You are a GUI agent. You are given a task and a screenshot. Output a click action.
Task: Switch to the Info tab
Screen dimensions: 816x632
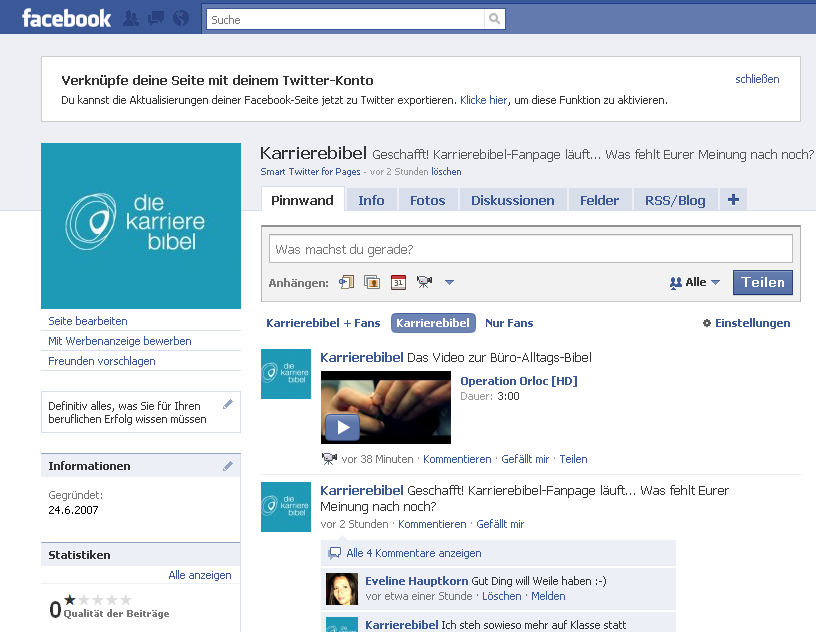371,200
